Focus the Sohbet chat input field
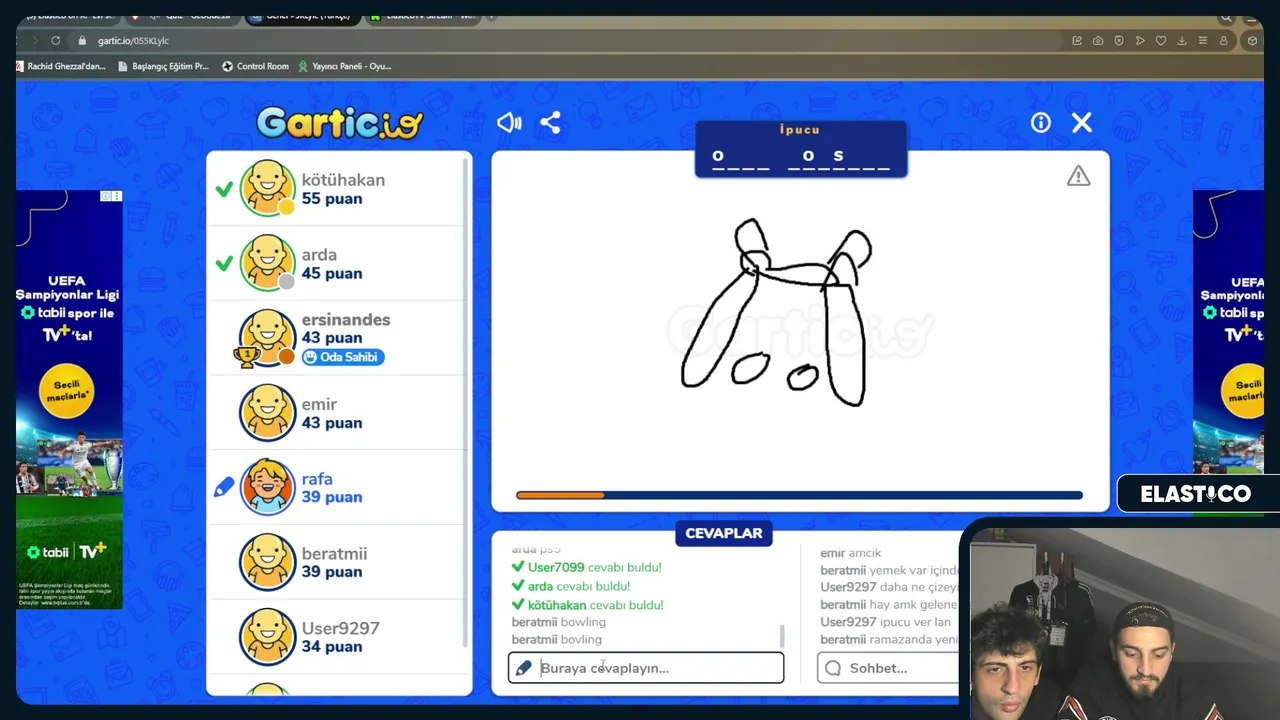 (x=890, y=668)
